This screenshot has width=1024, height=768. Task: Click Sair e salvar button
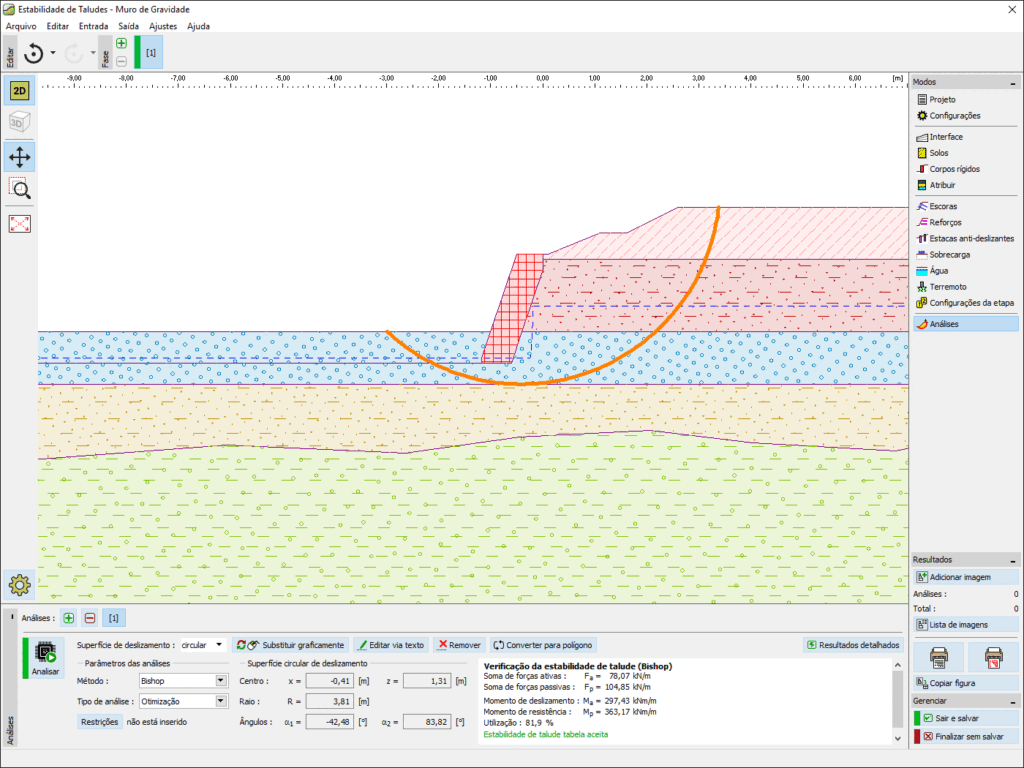(965, 718)
